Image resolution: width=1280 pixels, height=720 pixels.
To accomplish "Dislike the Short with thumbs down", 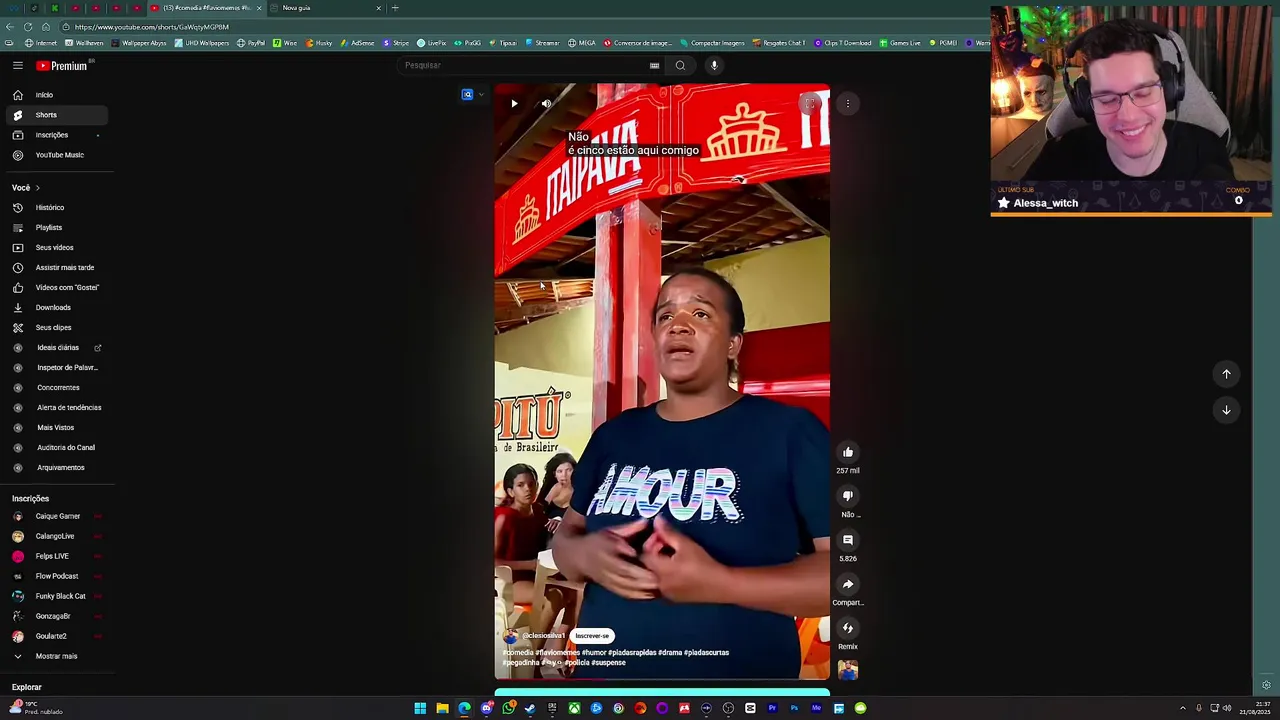I will click(x=848, y=496).
